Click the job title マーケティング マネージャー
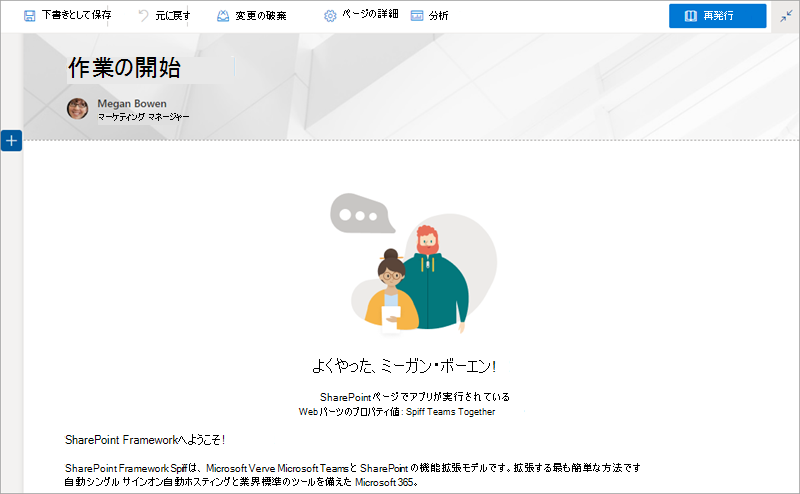This screenshot has height=494, width=800. (x=143, y=117)
